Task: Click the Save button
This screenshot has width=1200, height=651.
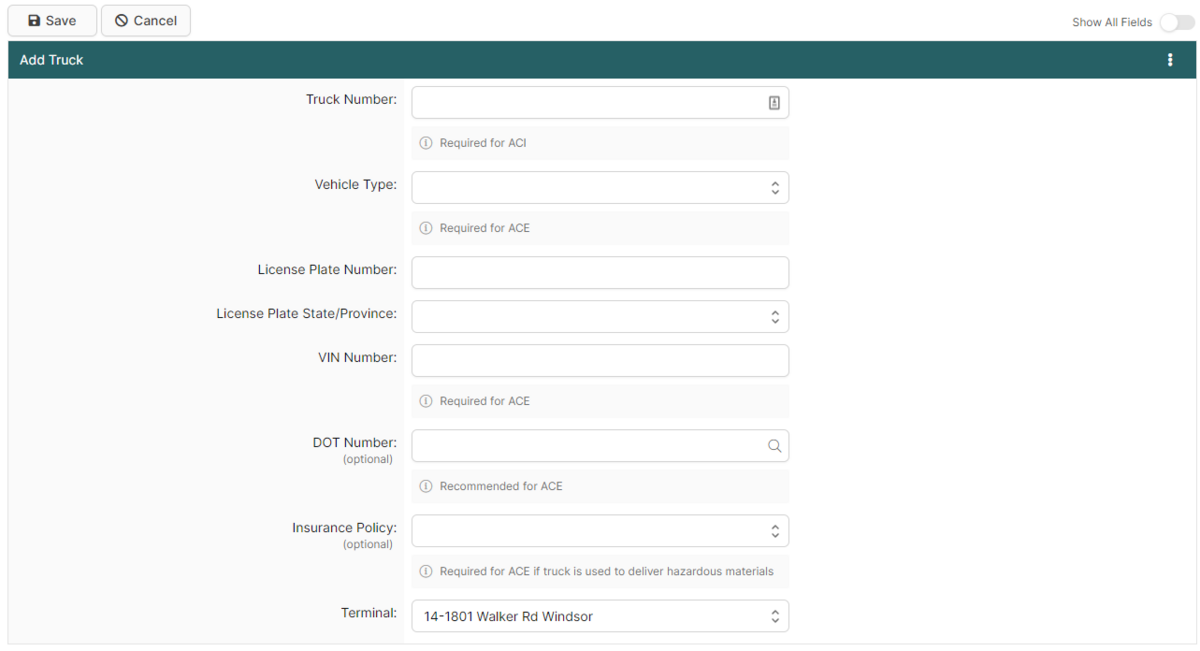Action: (x=51, y=20)
